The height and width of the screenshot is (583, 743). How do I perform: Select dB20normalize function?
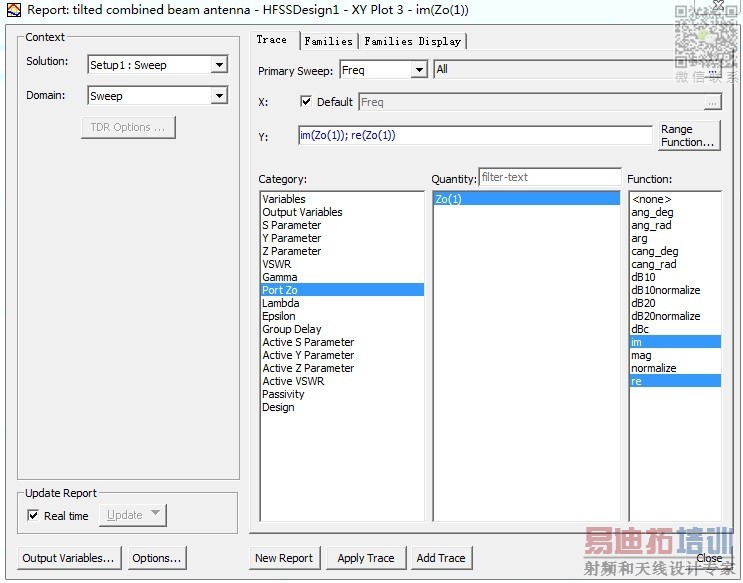pos(675,316)
